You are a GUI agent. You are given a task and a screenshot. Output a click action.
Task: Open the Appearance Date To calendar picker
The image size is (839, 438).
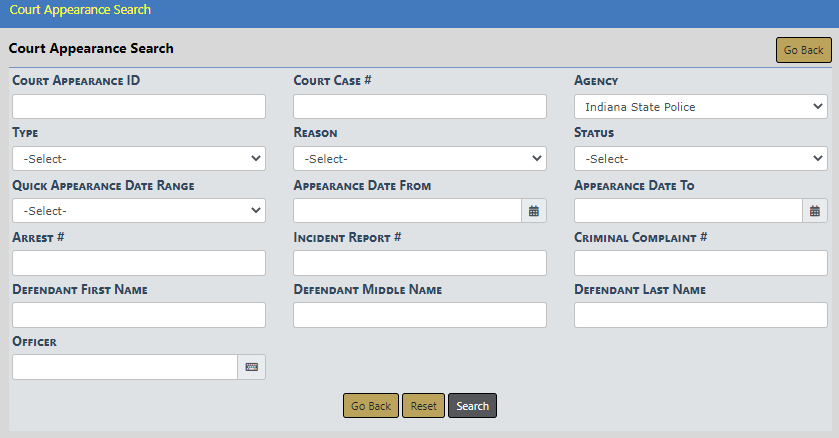click(815, 211)
